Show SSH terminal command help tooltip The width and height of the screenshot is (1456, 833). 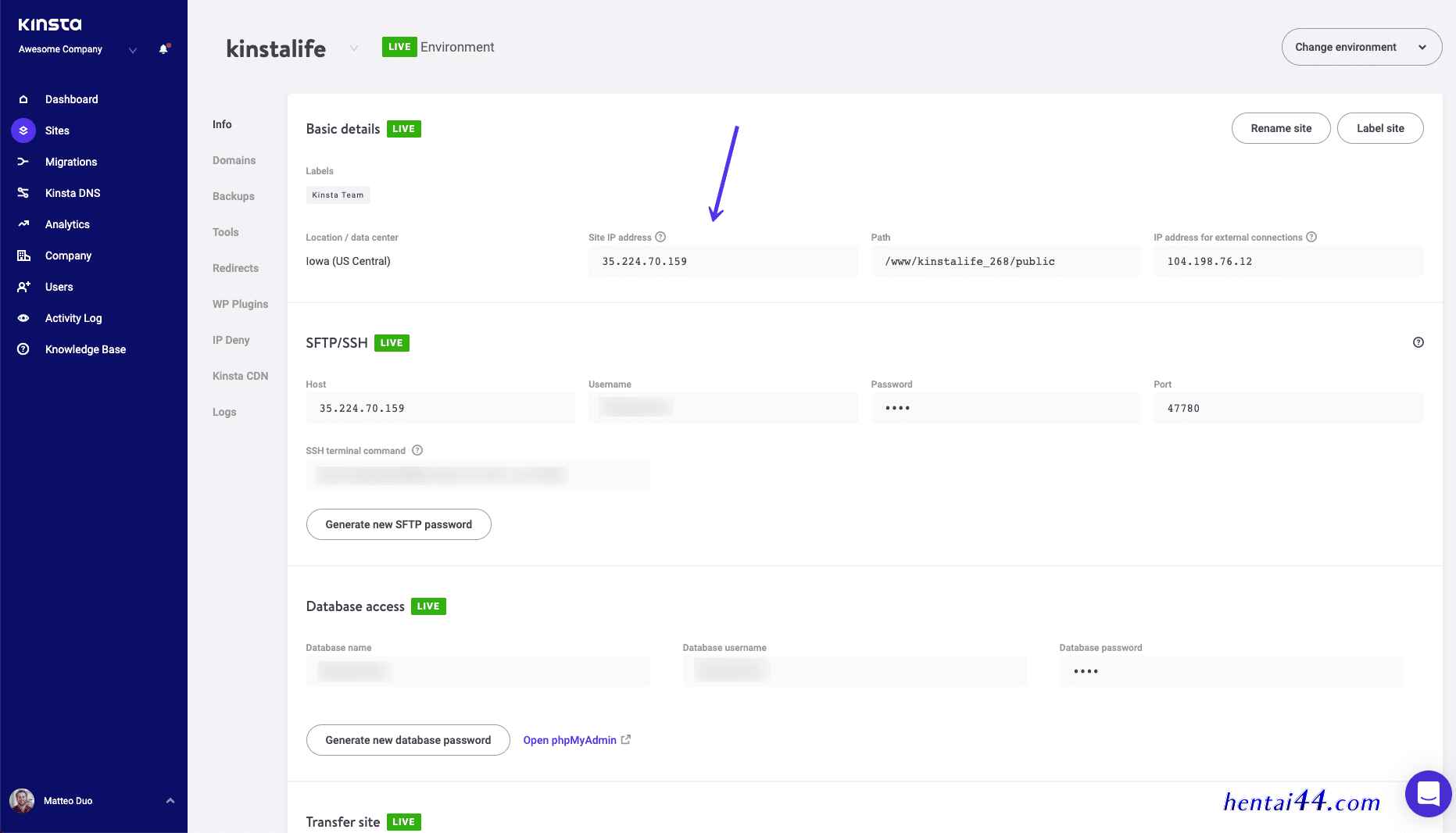coord(417,450)
